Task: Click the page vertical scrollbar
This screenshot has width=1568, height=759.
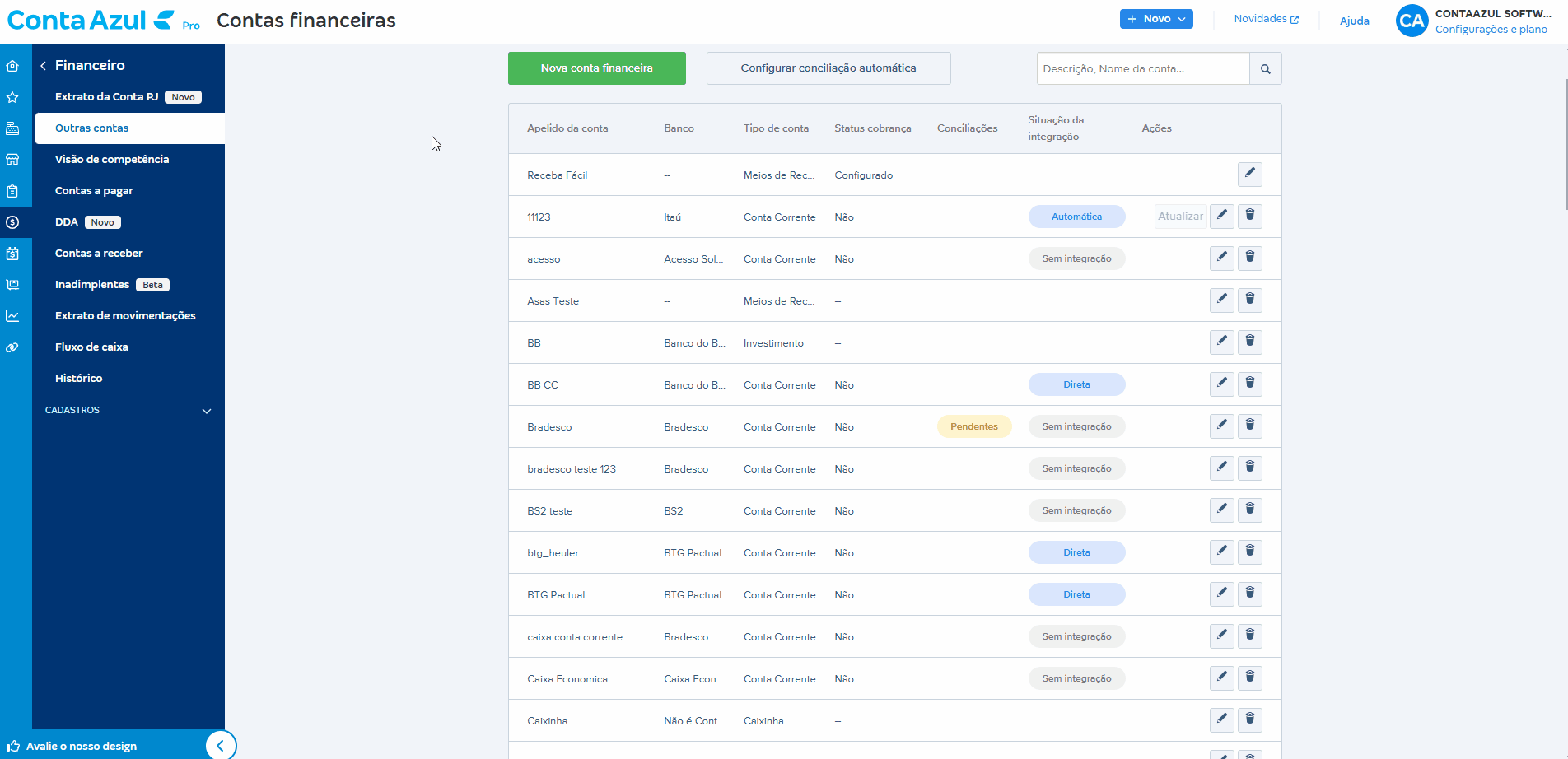Action: coord(1565,144)
